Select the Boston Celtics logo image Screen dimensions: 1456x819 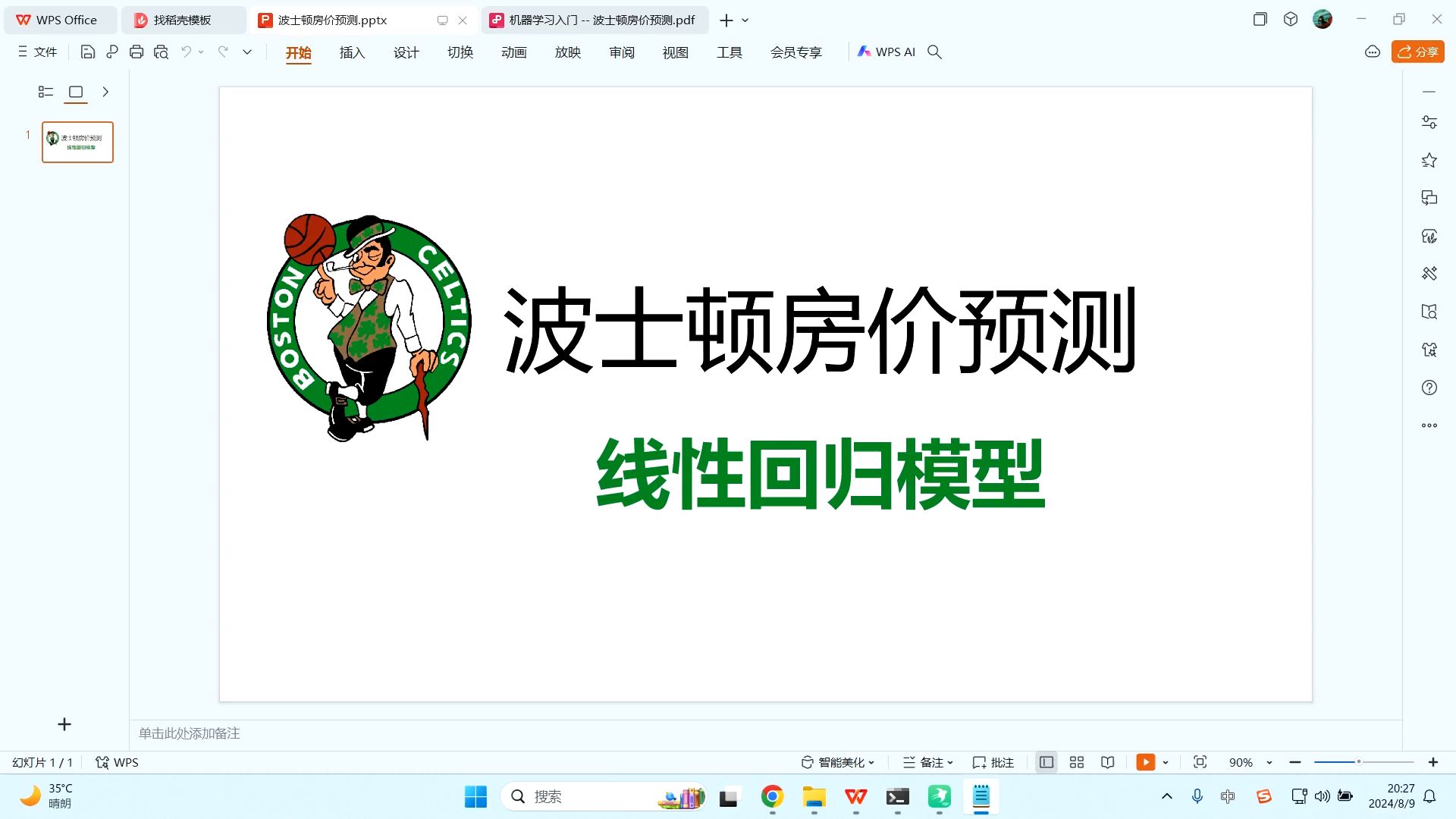click(369, 328)
